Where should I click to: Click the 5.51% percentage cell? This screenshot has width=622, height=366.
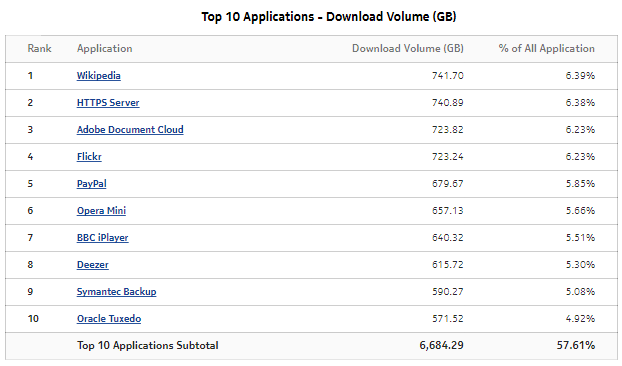[x=580, y=238]
